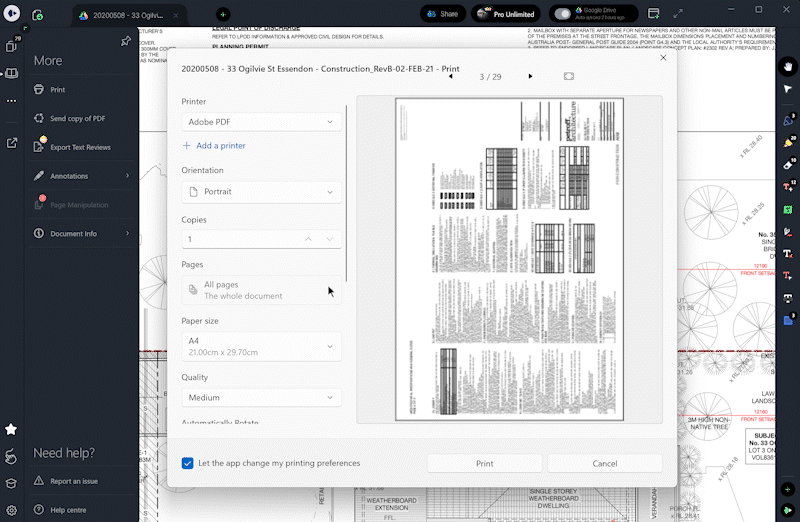Toggle the Google Drive auto-sync switch

(563, 14)
